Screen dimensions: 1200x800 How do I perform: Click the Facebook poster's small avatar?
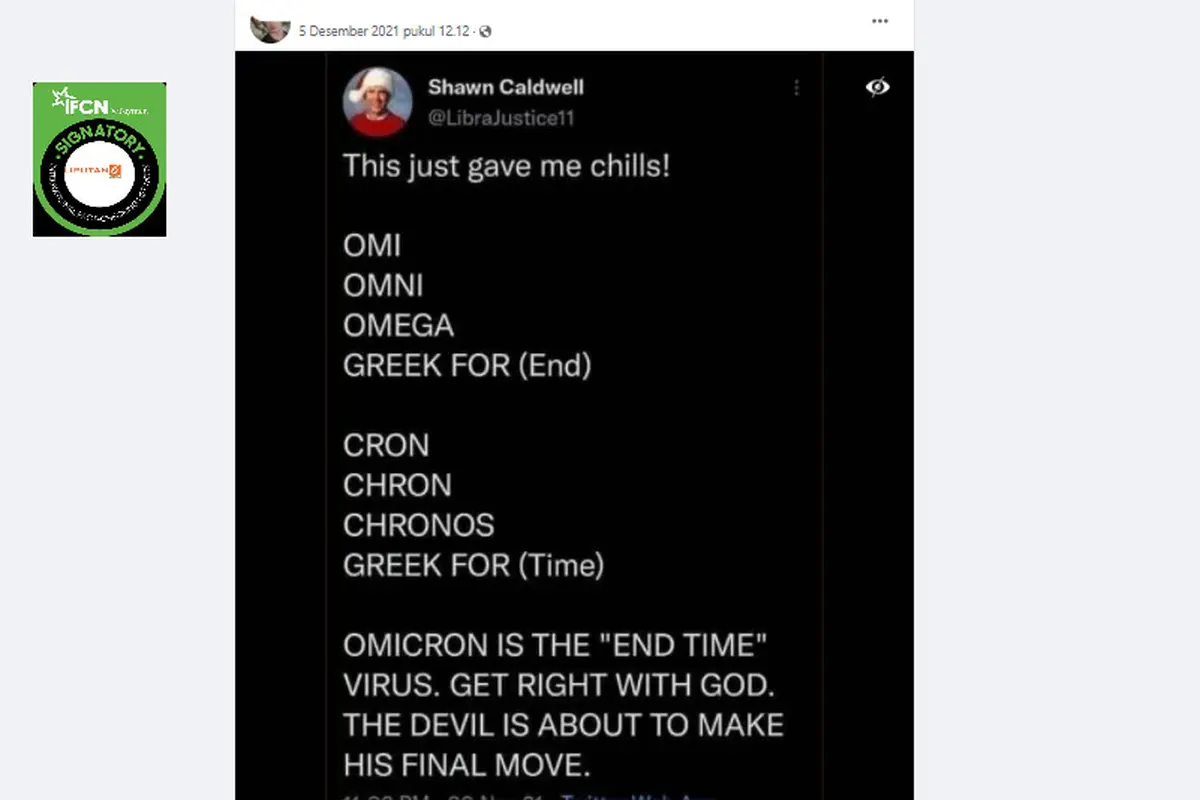[270, 29]
